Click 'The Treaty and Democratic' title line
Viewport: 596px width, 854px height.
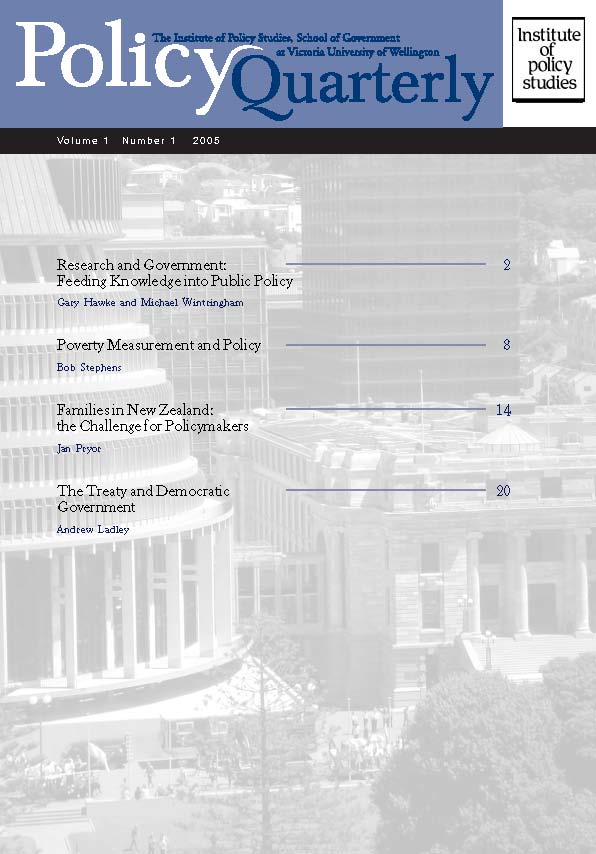coord(143,491)
